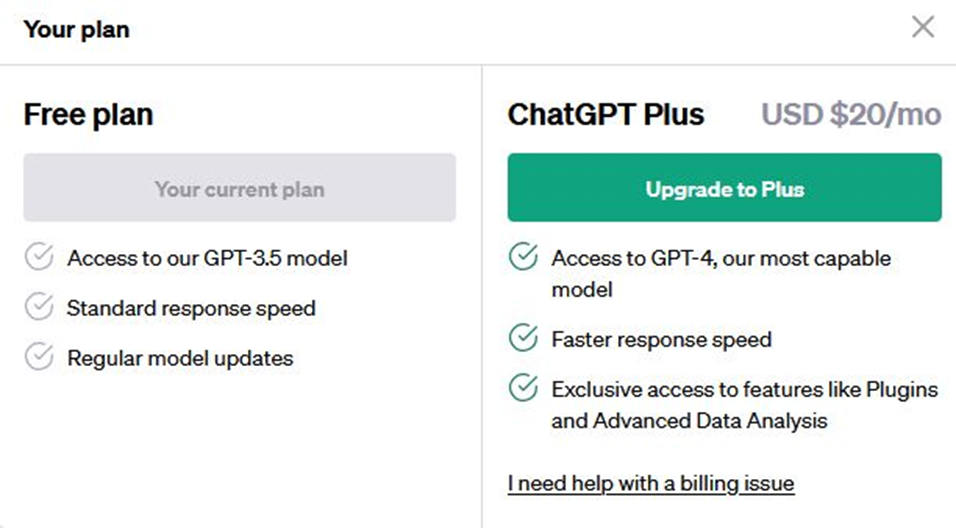This screenshot has width=956, height=528.
Task: Click the green checkmark beside Exclusive access to Plugins
Action: (x=523, y=388)
